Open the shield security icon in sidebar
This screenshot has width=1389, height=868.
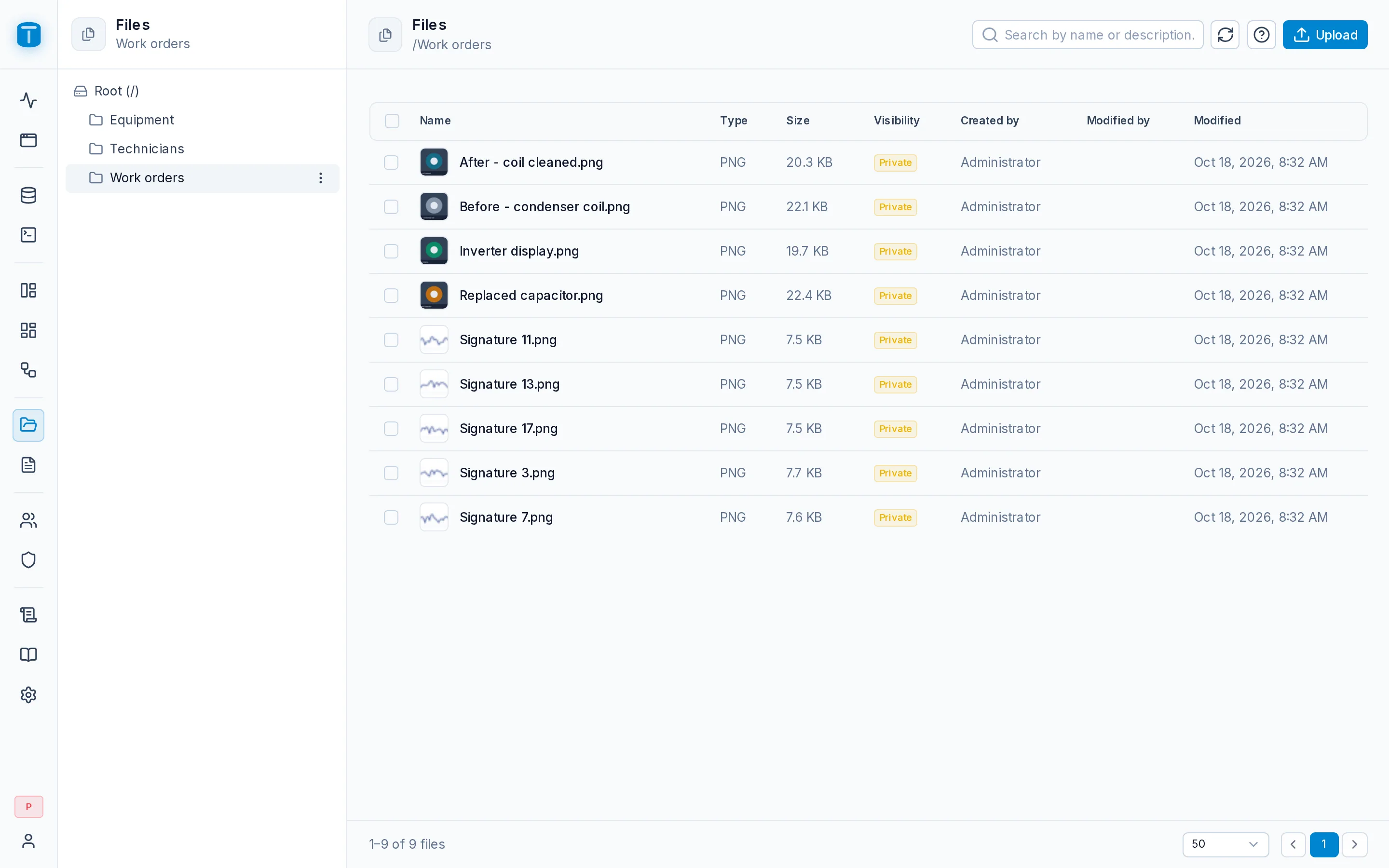(x=28, y=560)
